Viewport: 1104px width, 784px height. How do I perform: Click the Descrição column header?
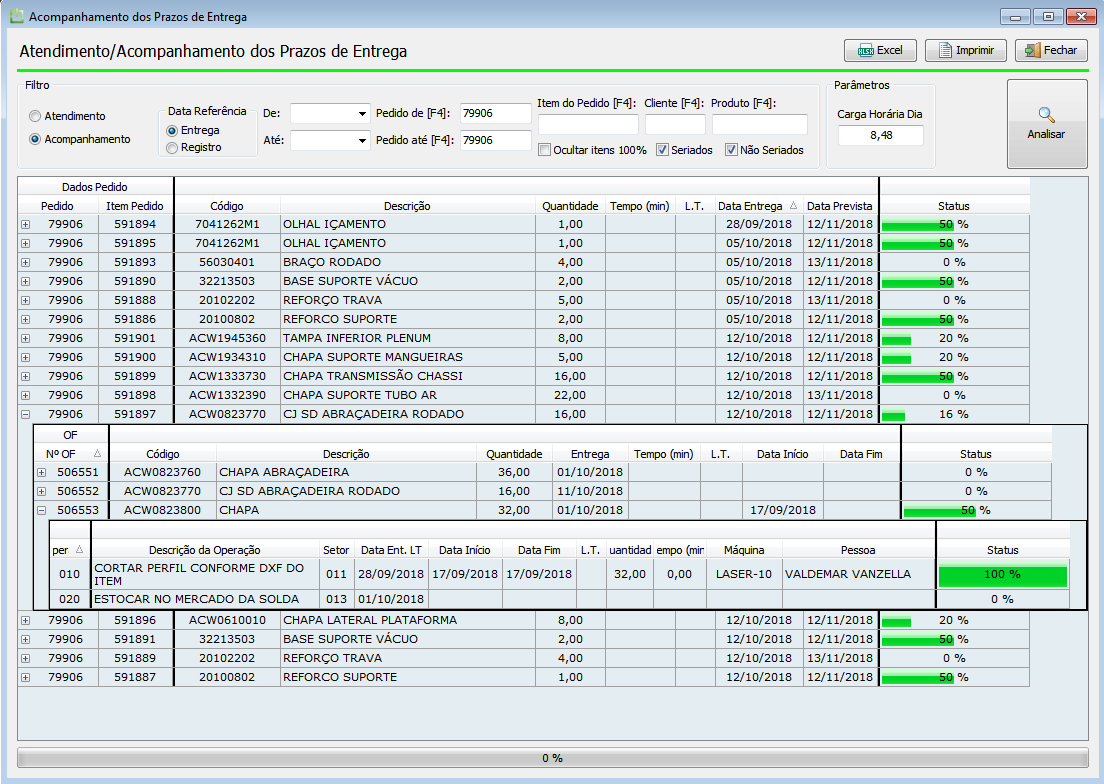[406, 206]
